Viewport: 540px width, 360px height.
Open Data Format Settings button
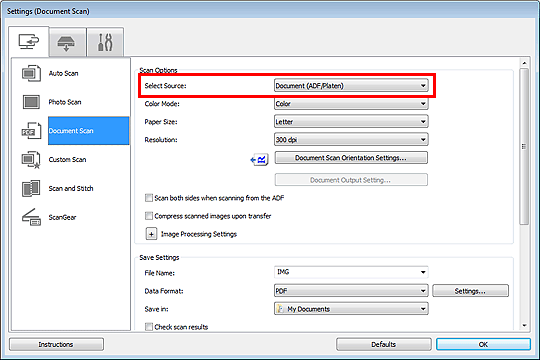click(470, 291)
